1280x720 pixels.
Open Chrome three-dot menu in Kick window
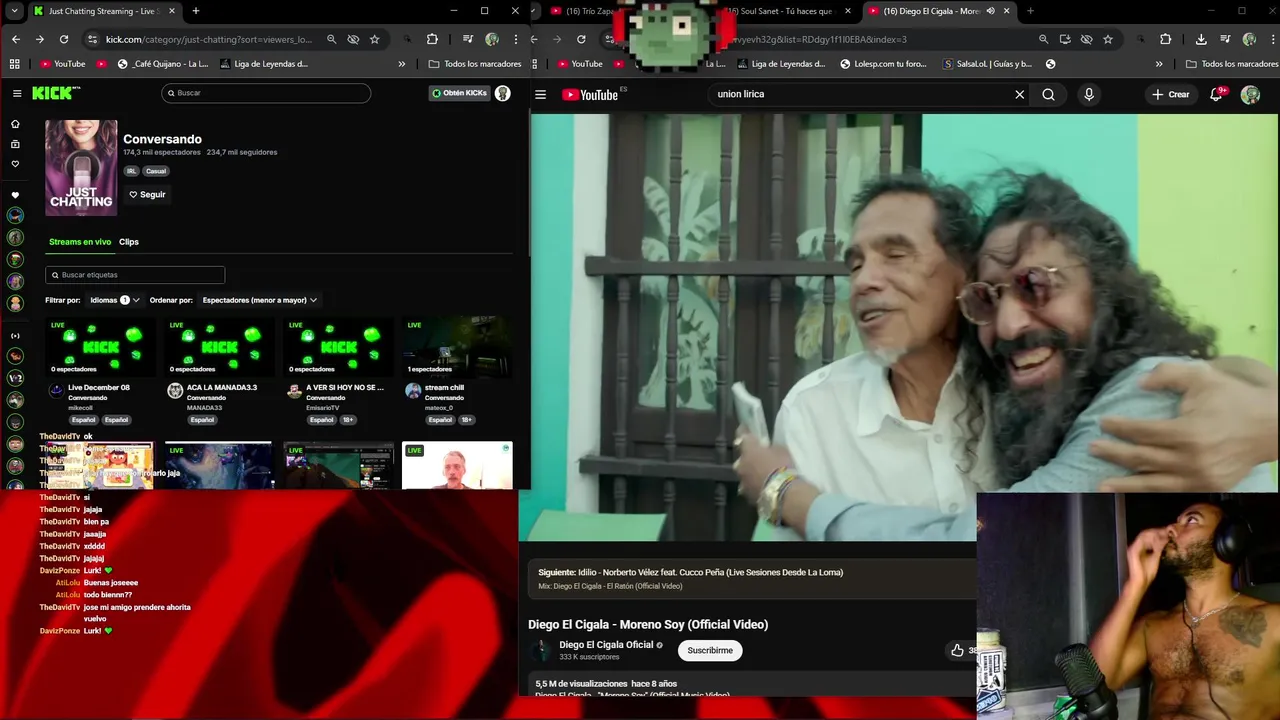pos(516,39)
